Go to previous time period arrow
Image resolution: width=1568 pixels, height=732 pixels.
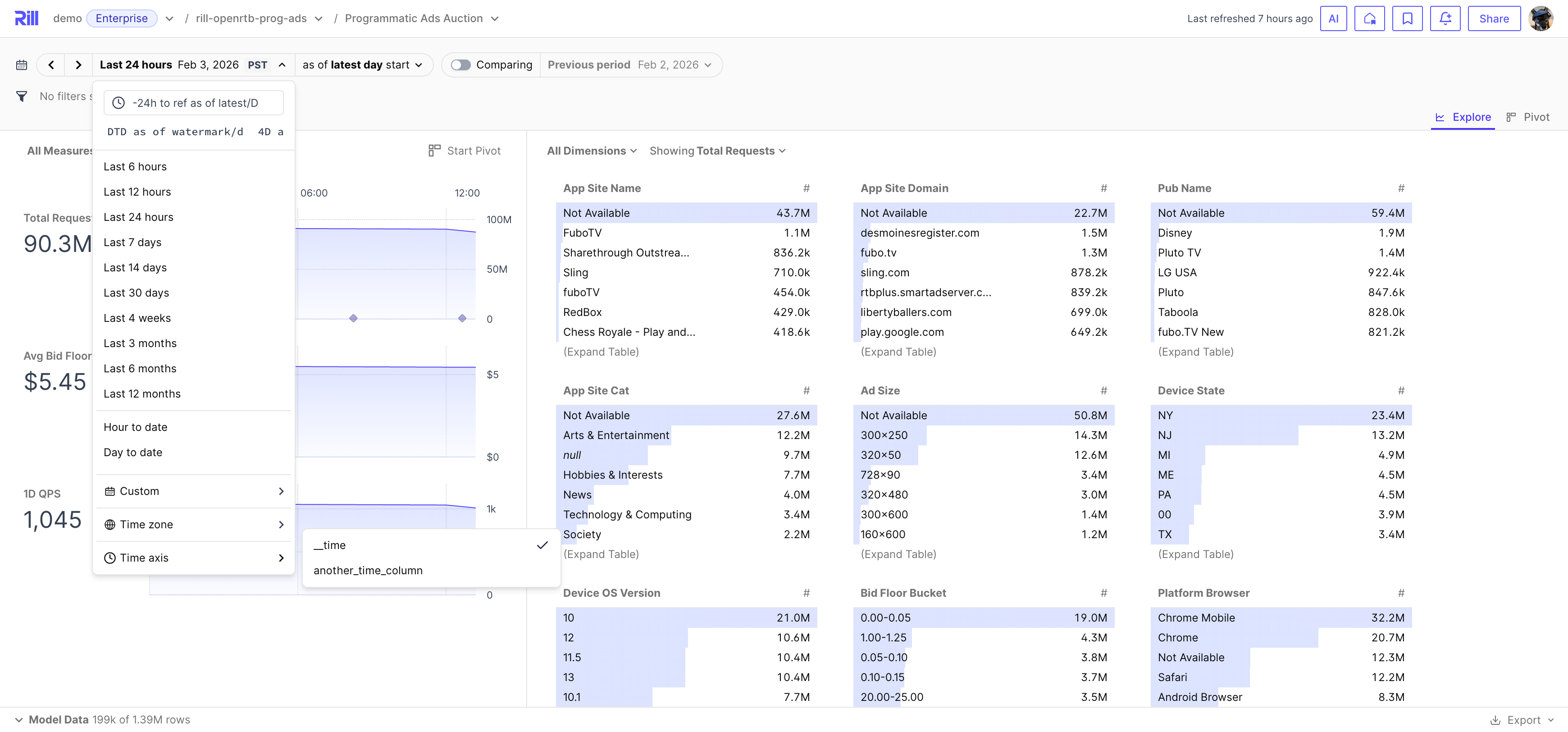(x=51, y=64)
